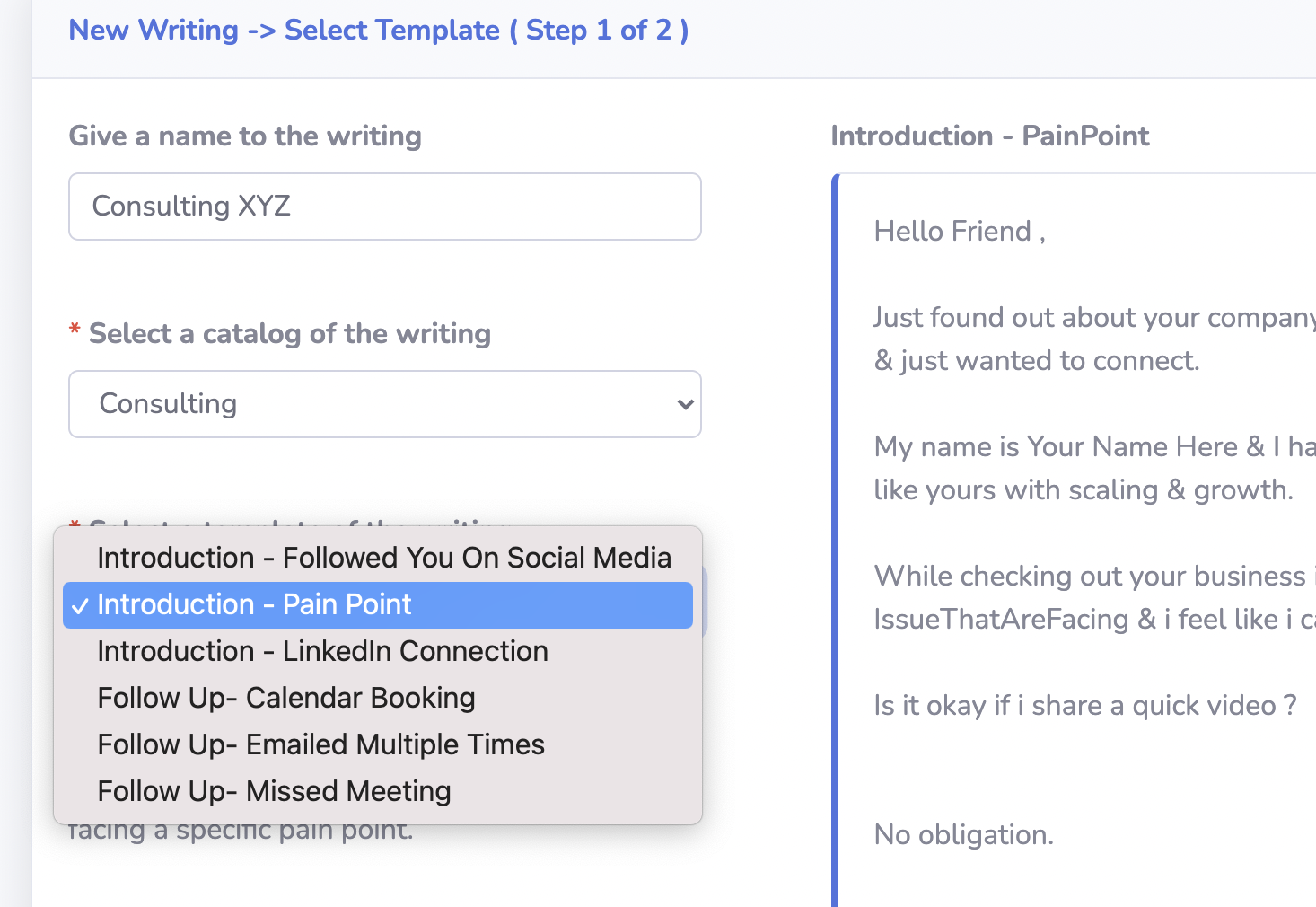
Task: Choose Follow Up- Missed Meeting template
Action: click(x=378, y=791)
